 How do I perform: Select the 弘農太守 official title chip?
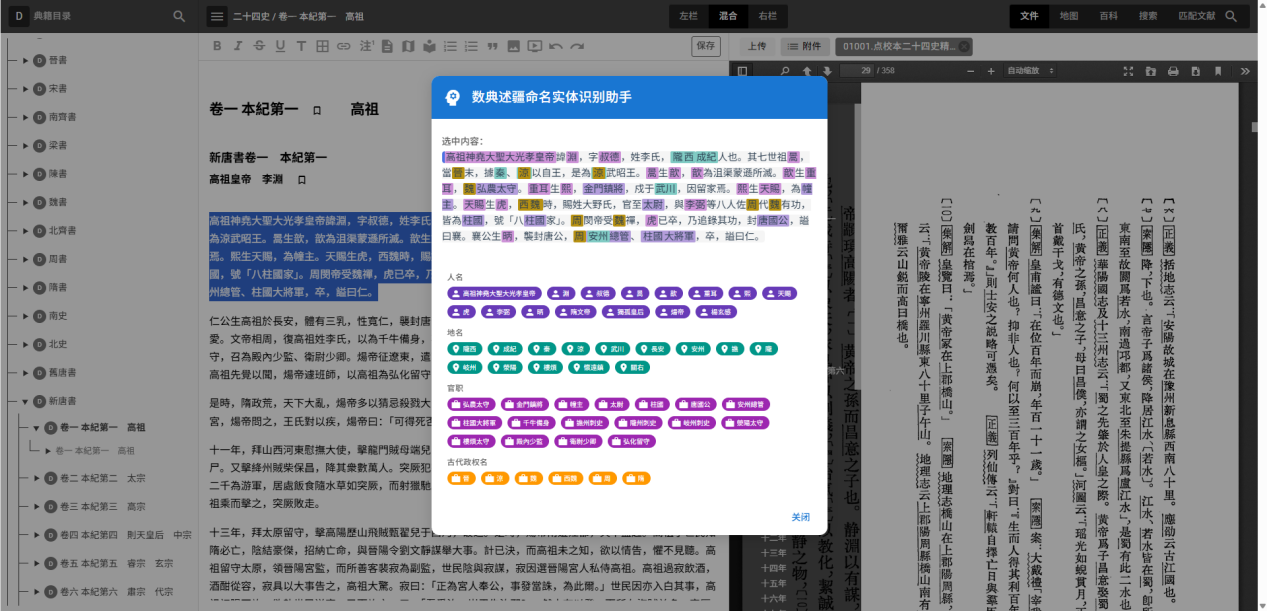pyautogui.click(x=471, y=405)
